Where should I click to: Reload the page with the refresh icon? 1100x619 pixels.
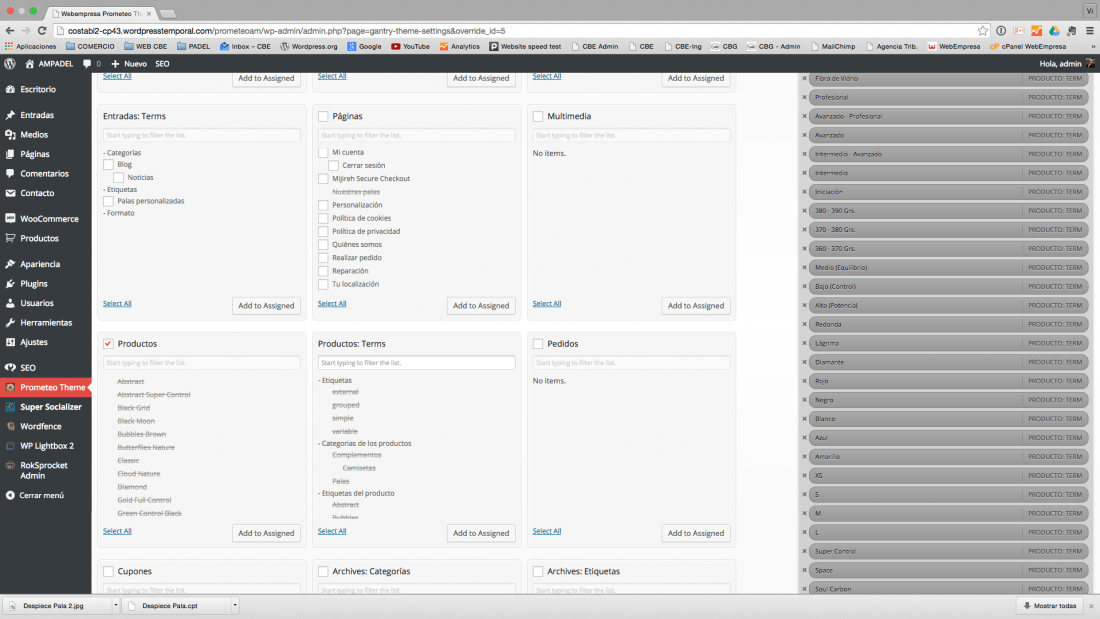(x=42, y=31)
